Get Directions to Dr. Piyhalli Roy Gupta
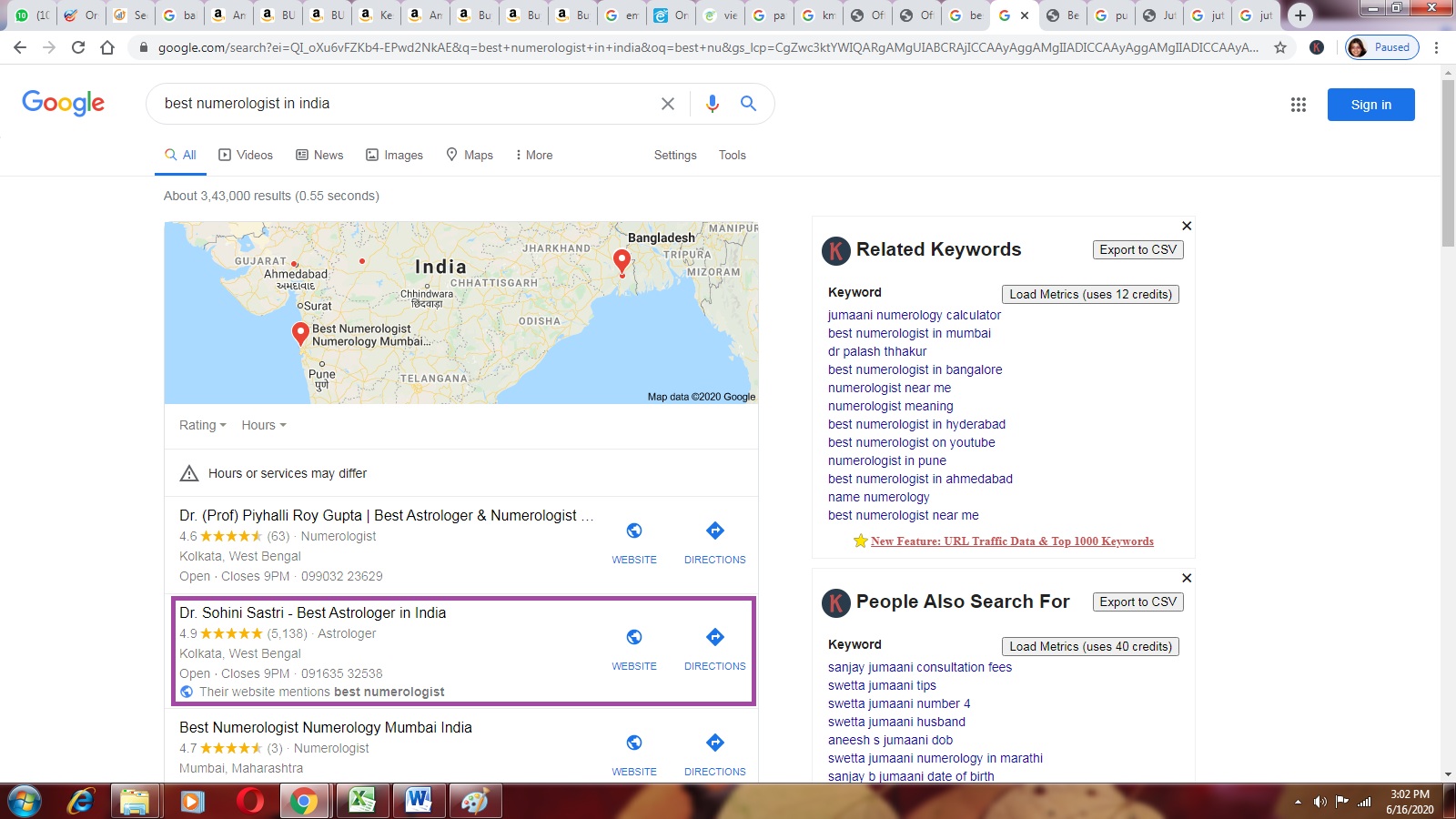1456x819 pixels. click(x=715, y=543)
